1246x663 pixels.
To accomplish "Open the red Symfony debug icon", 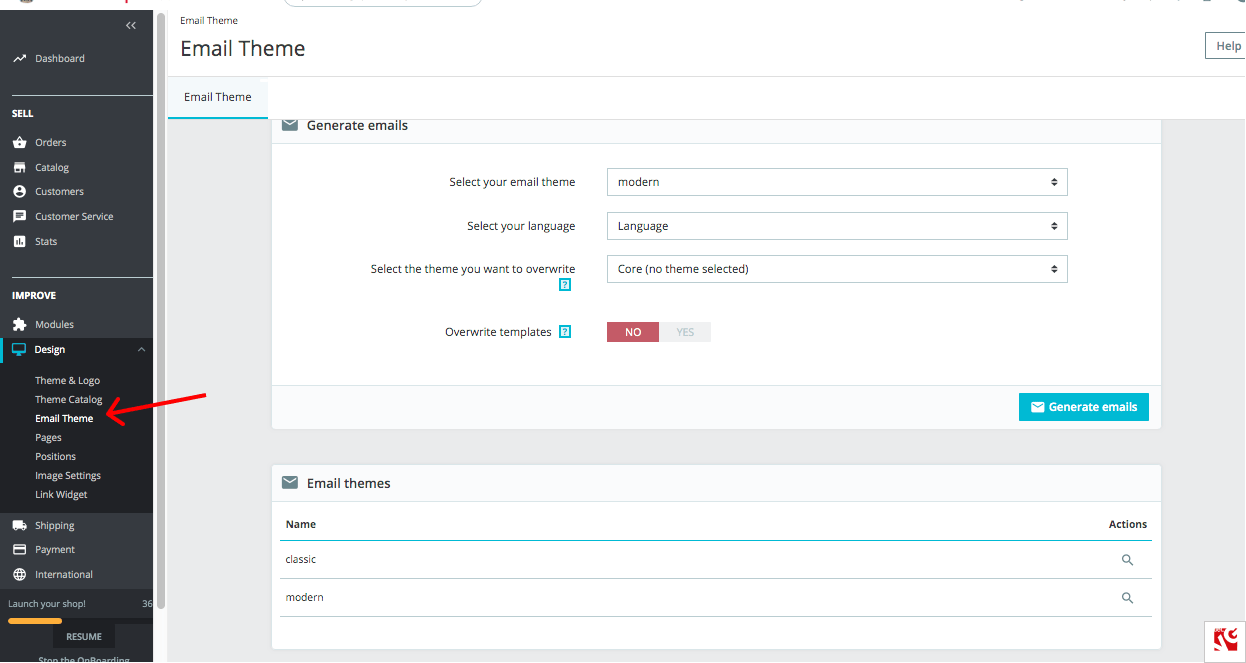I will pos(1225,641).
